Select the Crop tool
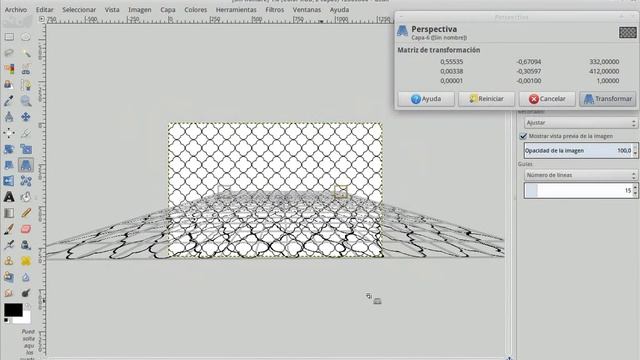The width and height of the screenshot is (640, 360). pos(26,133)
